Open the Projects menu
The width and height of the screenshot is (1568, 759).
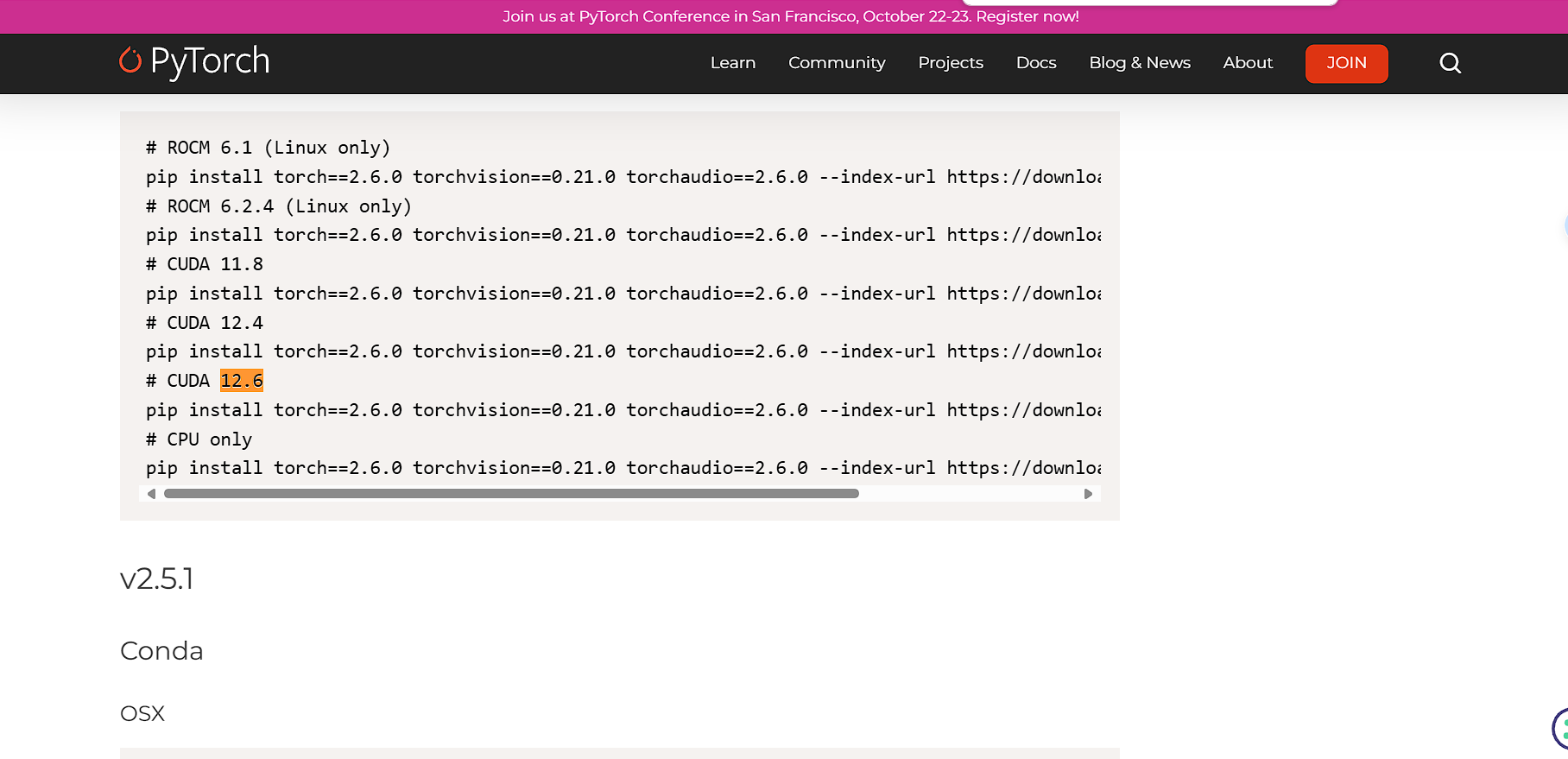(x=951, y=63)
